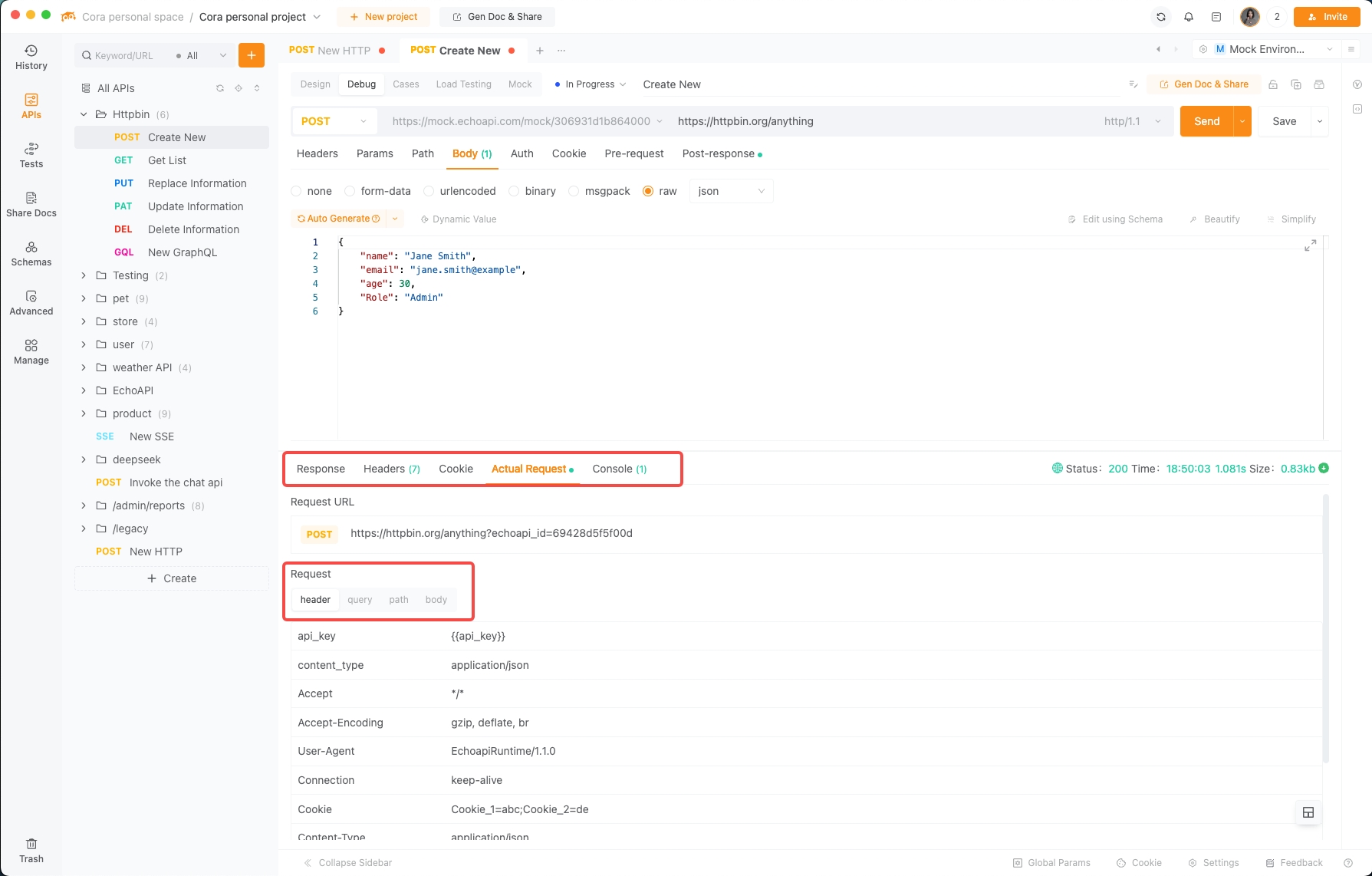Open Settings in the bottom bar
The image size is (1372, 876).
(1213, 863)
